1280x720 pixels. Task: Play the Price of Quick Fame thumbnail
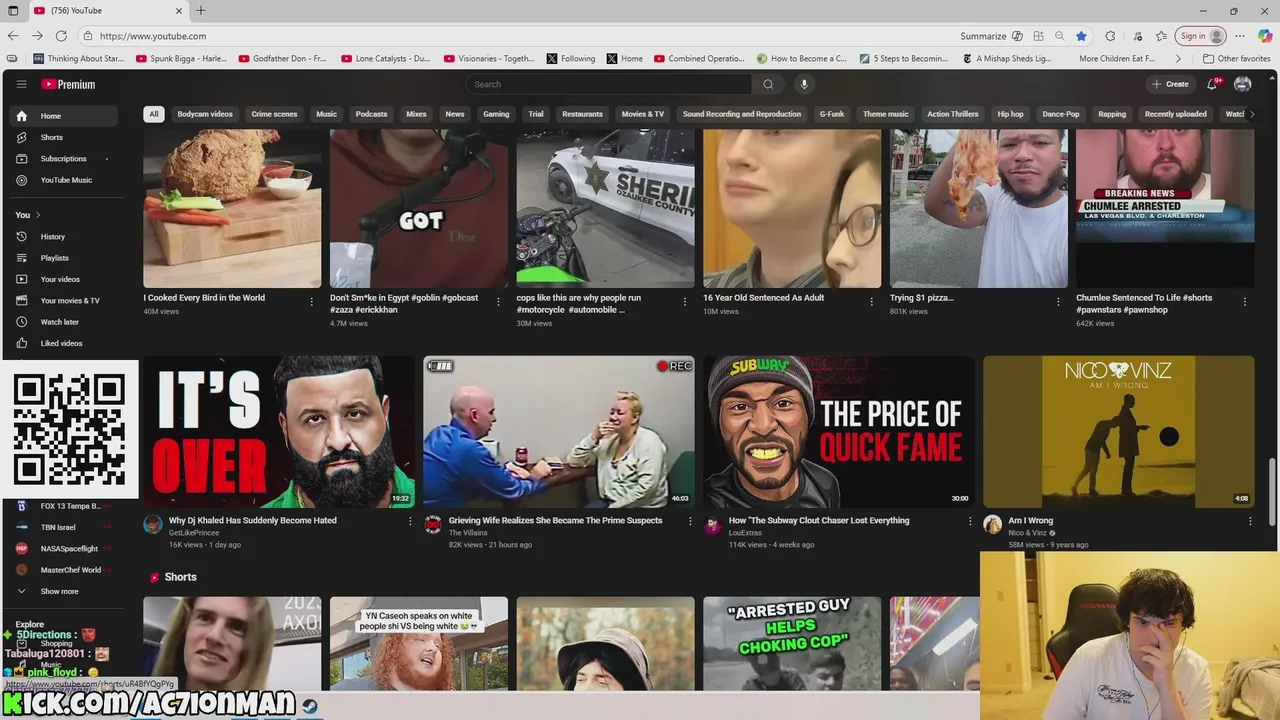coord(839,432)
